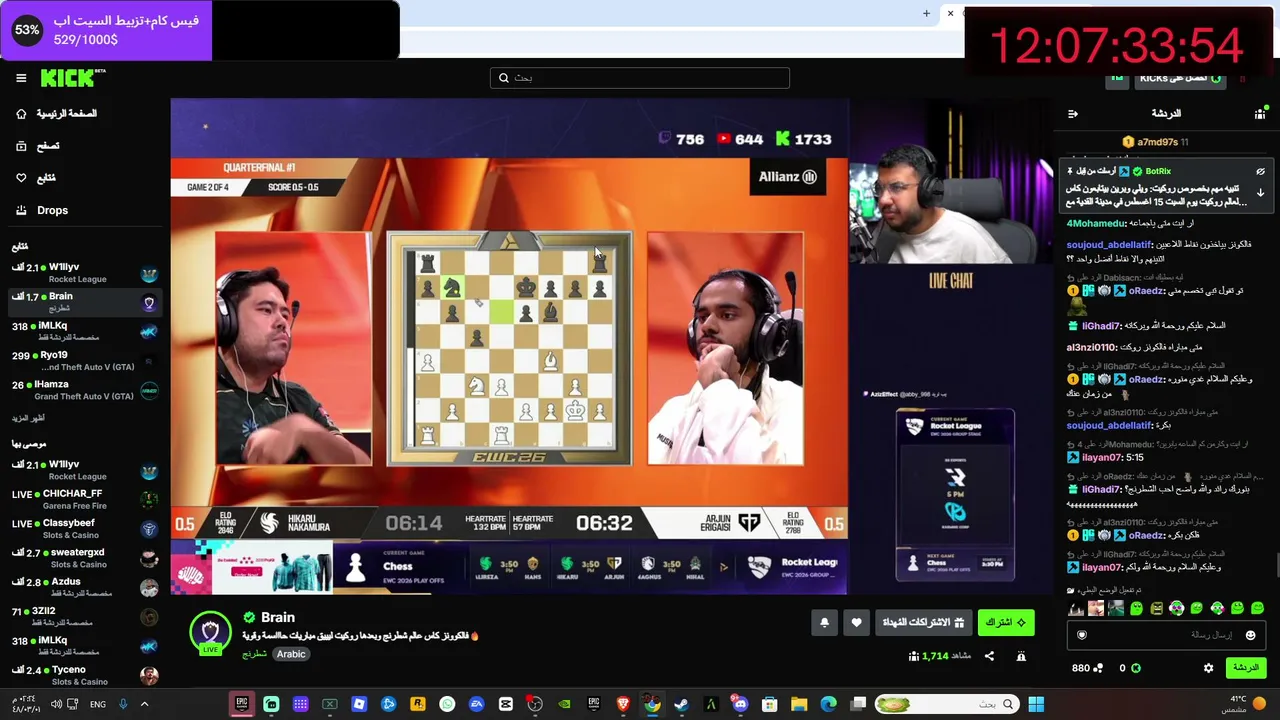Toggle the microphone icon in system tray

tap(123, 704)
